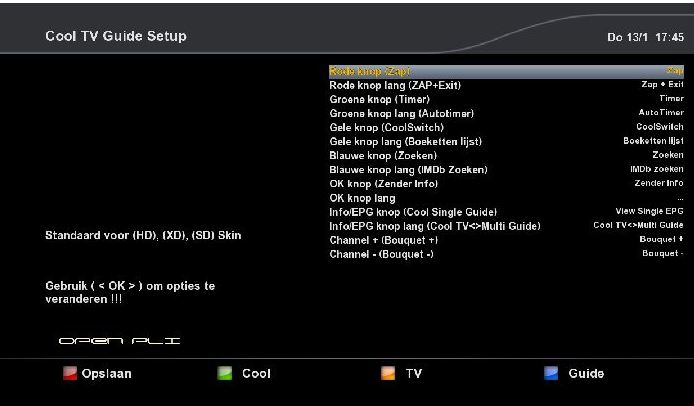The height and width of the screenshot is (406, 694).
Task: Click the date and time Do 13/1 17:45
Action: point(645,37)
